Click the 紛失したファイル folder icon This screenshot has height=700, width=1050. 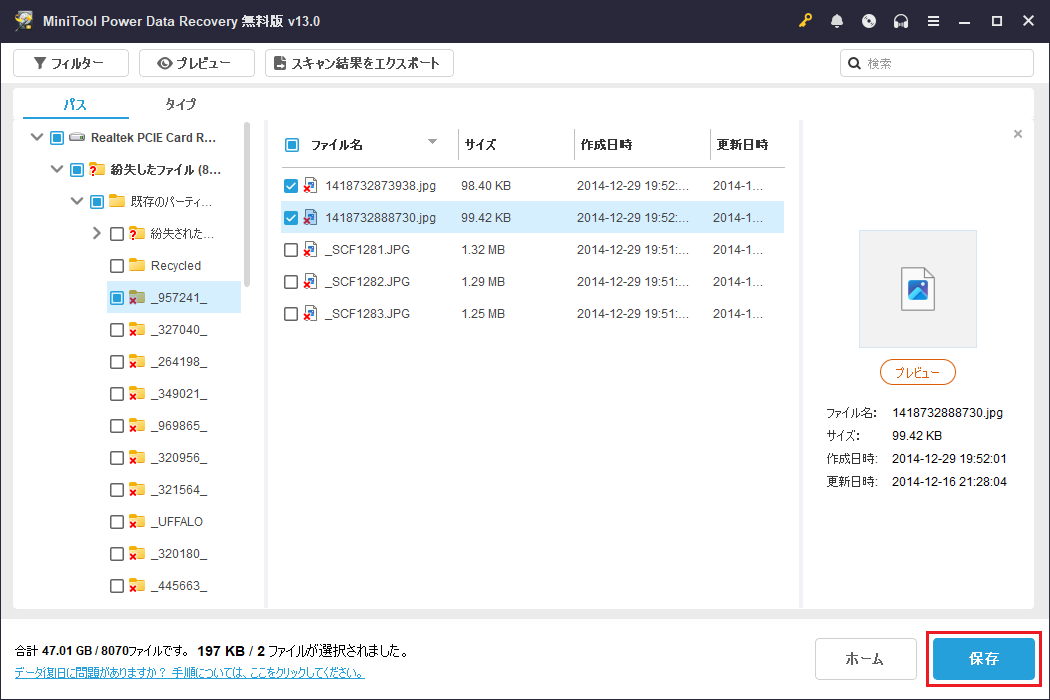96,169
